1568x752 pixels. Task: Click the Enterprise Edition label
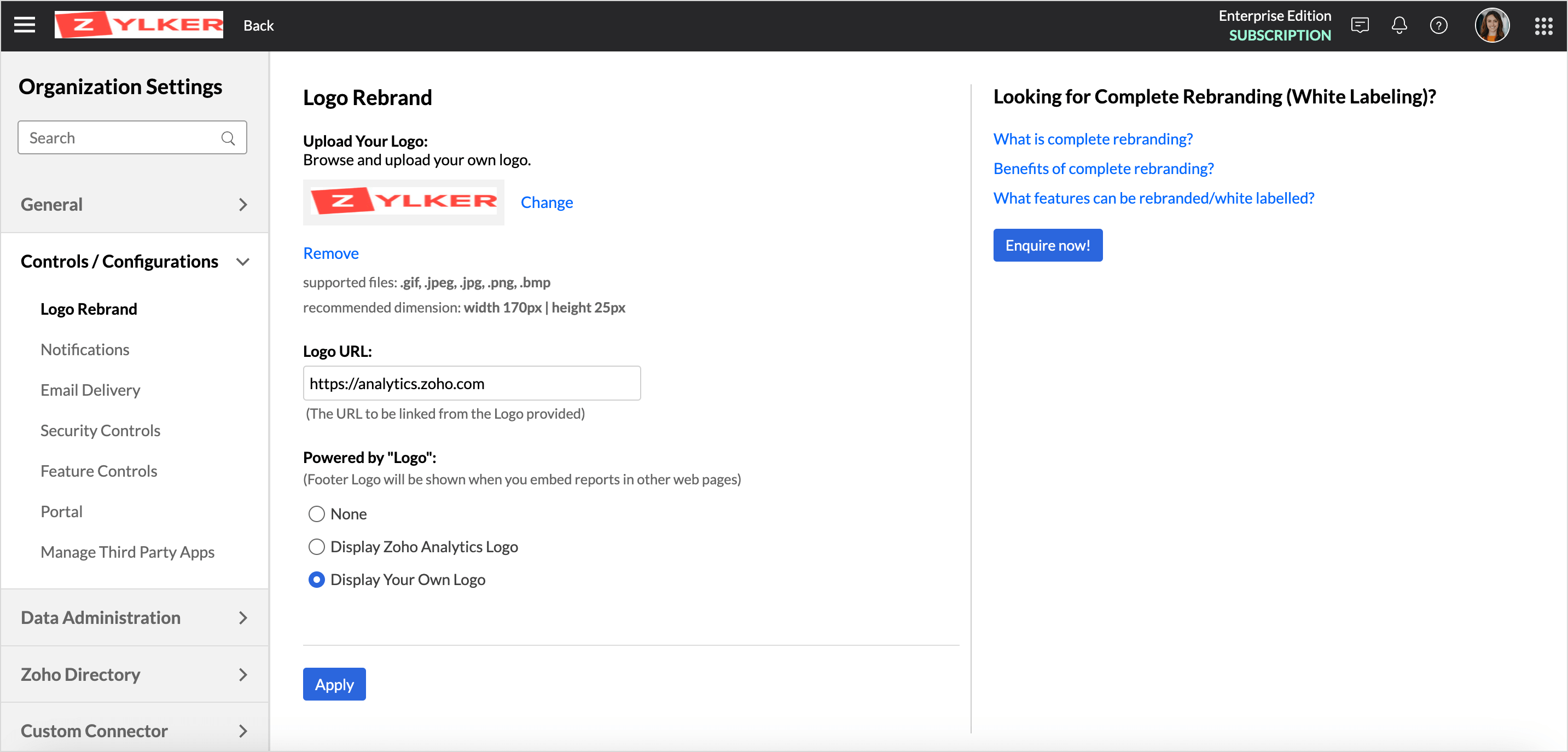[x=1275, y=16]
